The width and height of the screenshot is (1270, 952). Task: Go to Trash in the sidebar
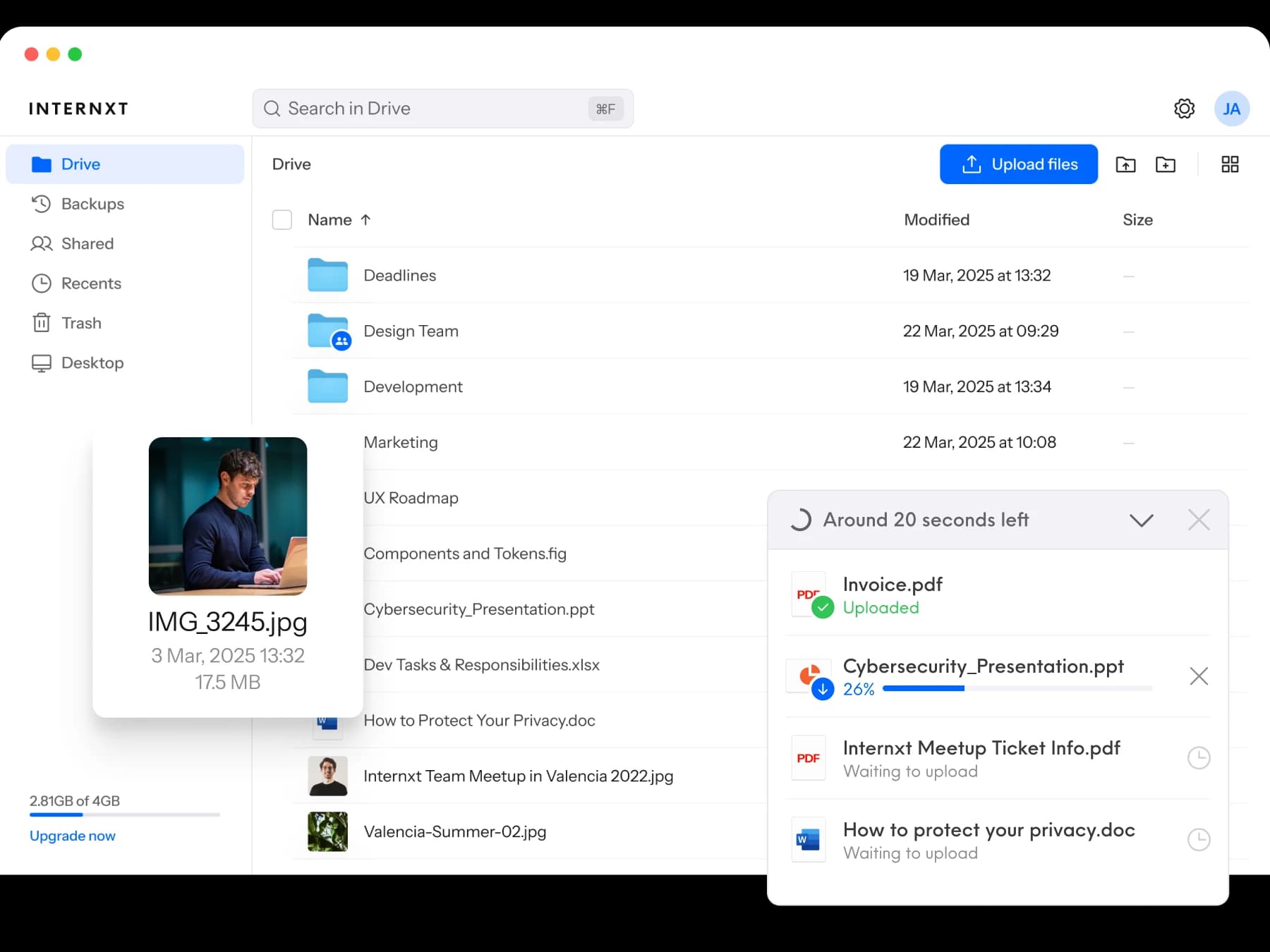(81, 323)
